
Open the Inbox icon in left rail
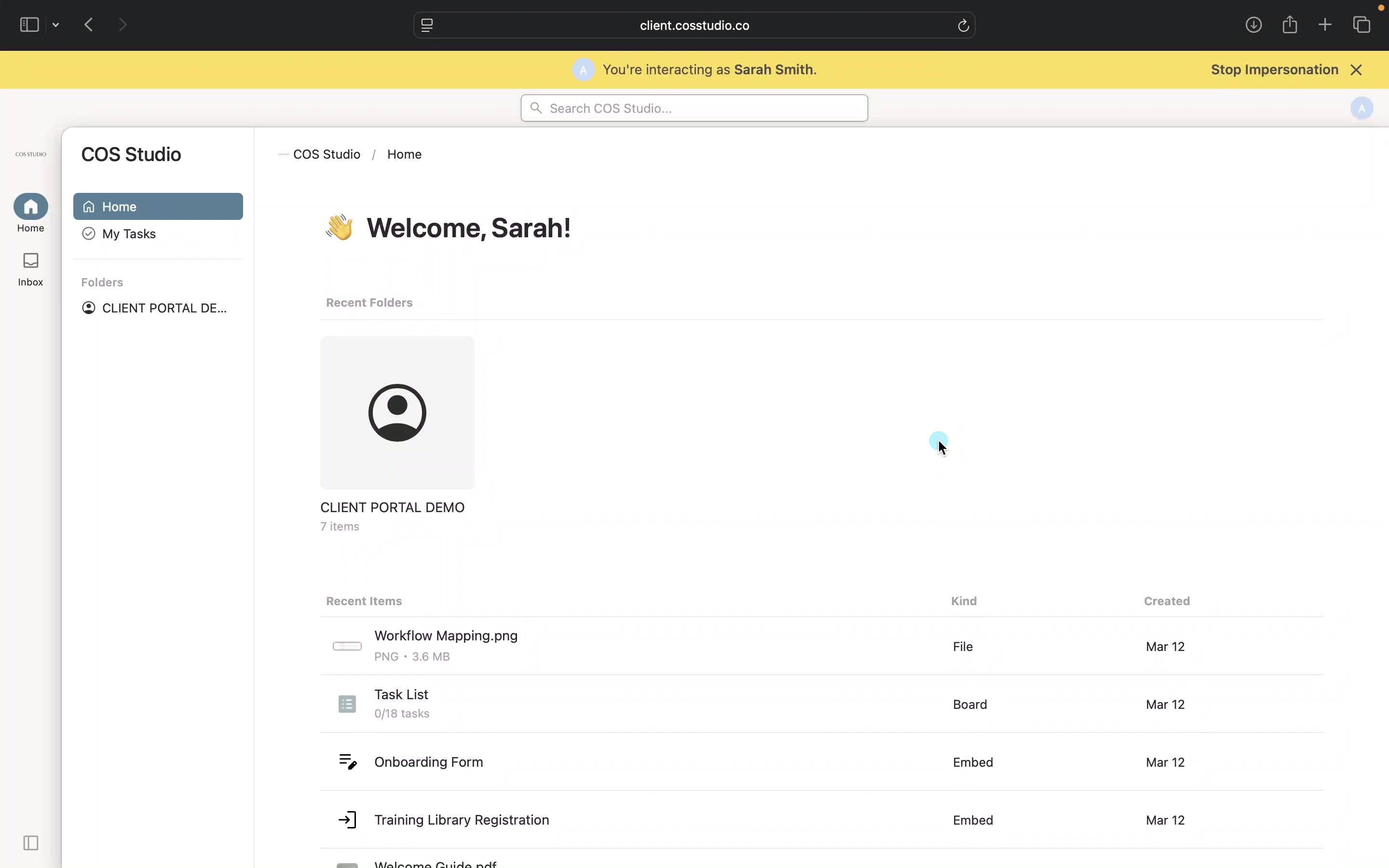[30, 261]
